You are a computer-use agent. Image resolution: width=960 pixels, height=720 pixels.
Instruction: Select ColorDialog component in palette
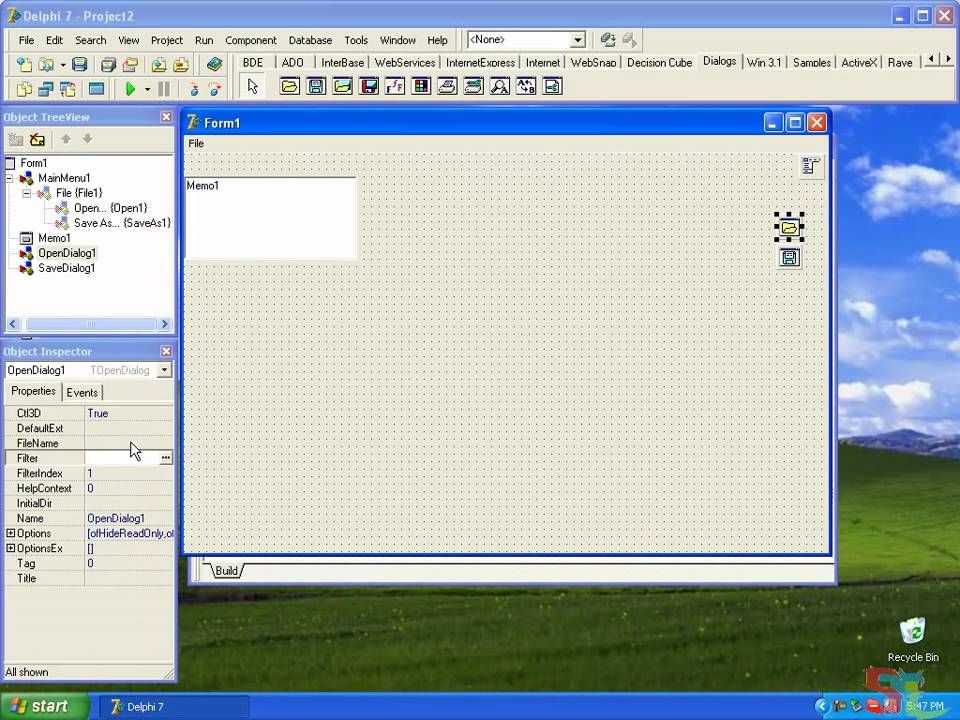421,86
